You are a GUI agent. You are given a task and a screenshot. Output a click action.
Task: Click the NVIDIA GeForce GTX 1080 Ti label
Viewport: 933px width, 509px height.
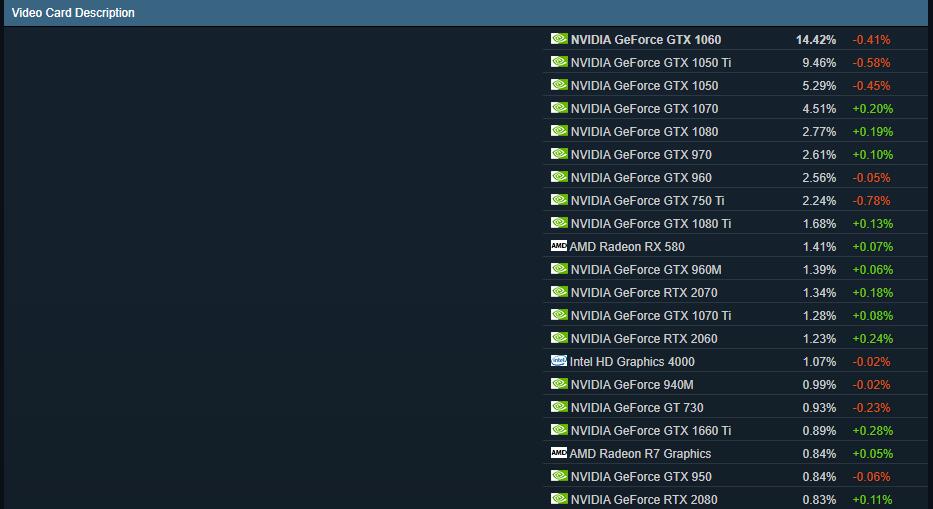(x=650, y=224)
